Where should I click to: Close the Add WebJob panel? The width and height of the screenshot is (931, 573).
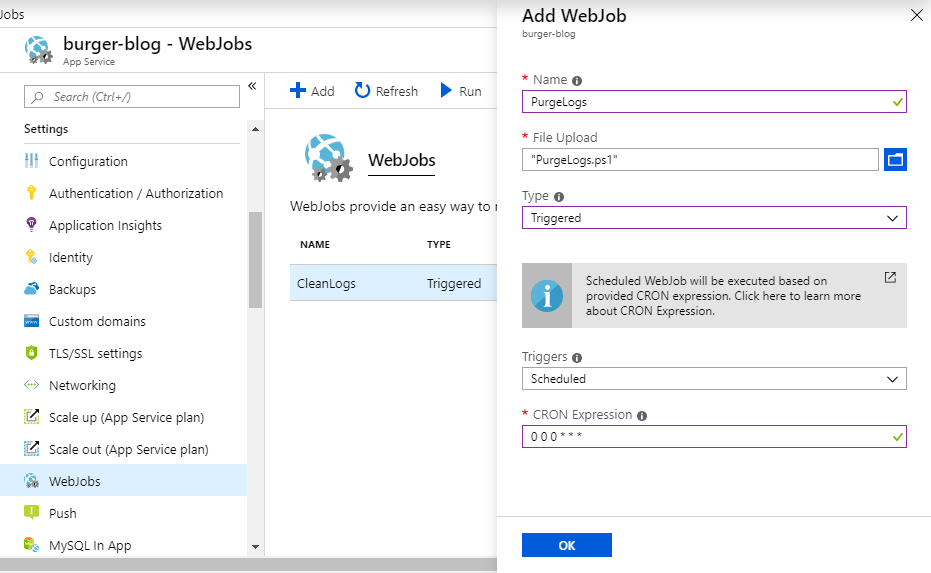[x=917, y=15]
